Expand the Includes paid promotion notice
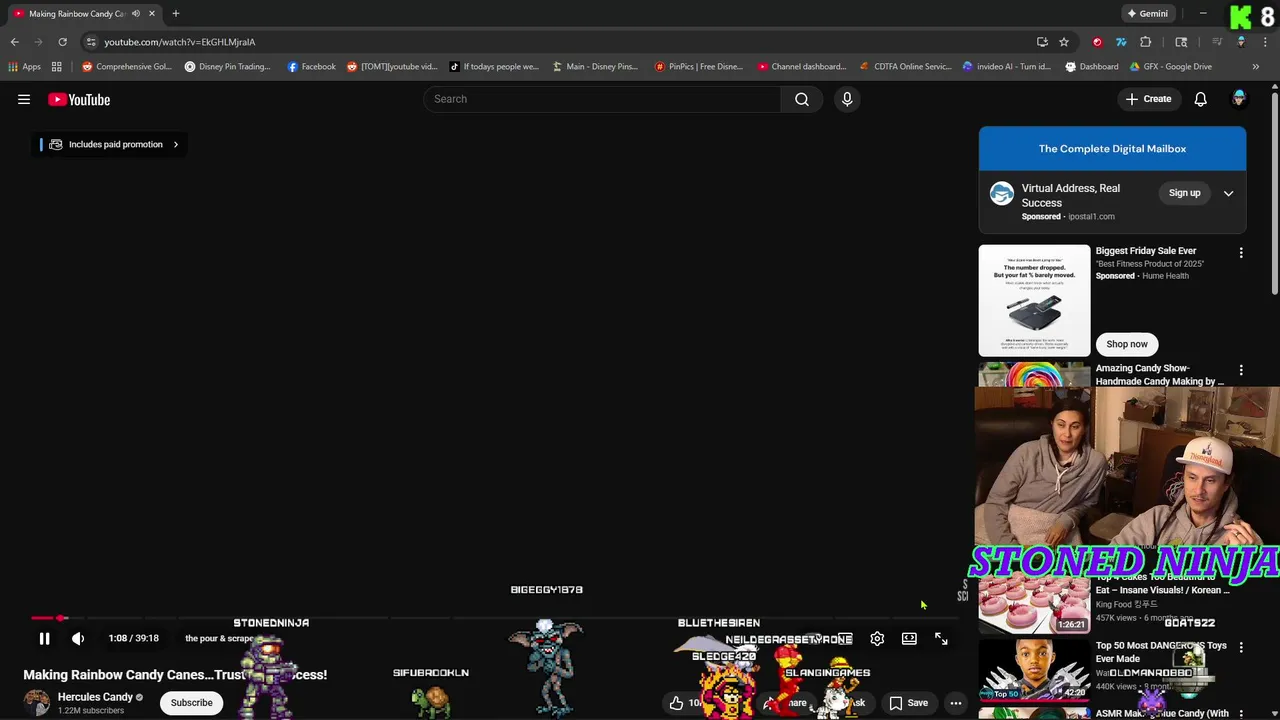 (110, 144)
